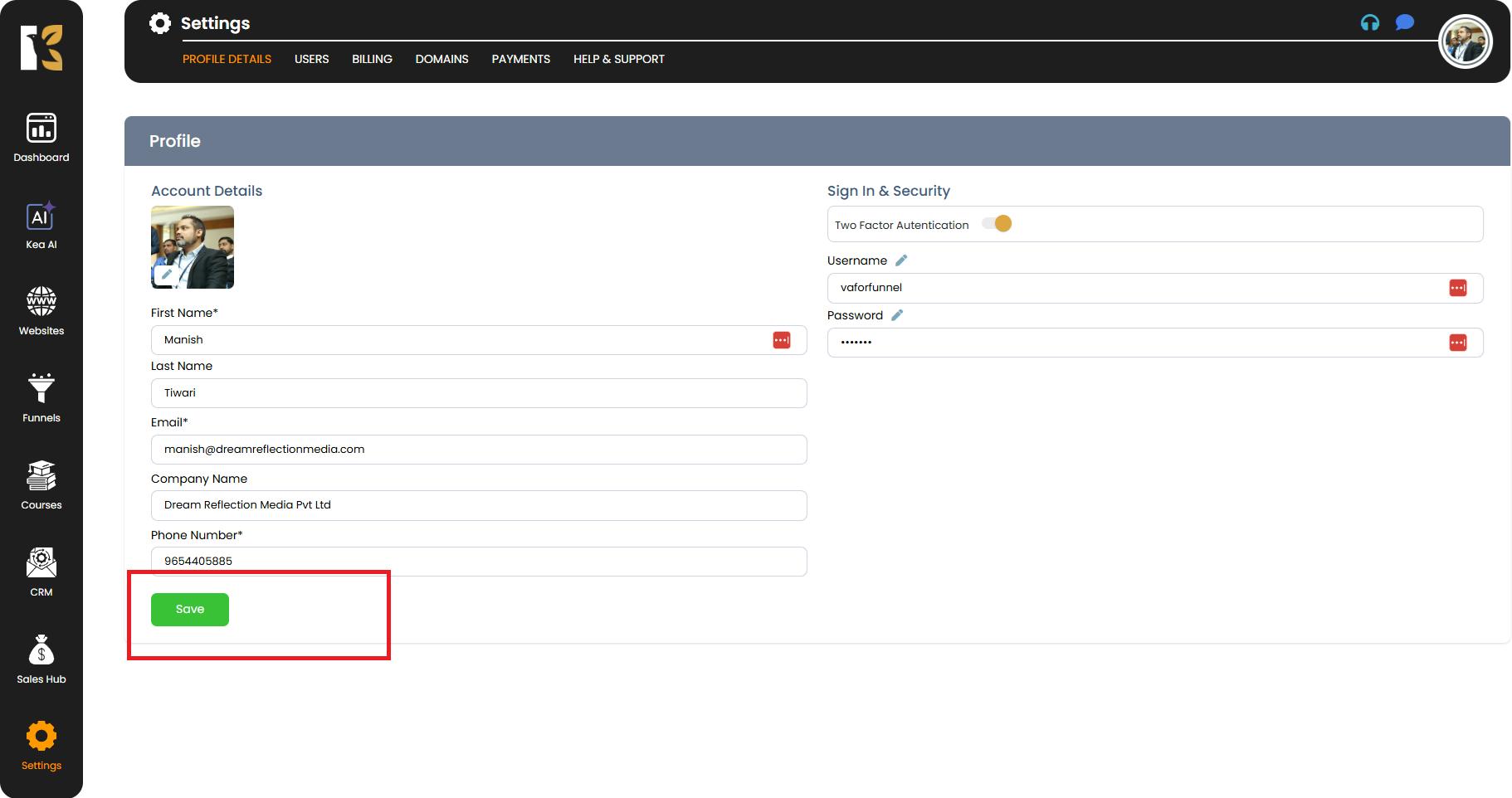Open Help & Support tab
1512x798 pixels.
click(618, 59)
